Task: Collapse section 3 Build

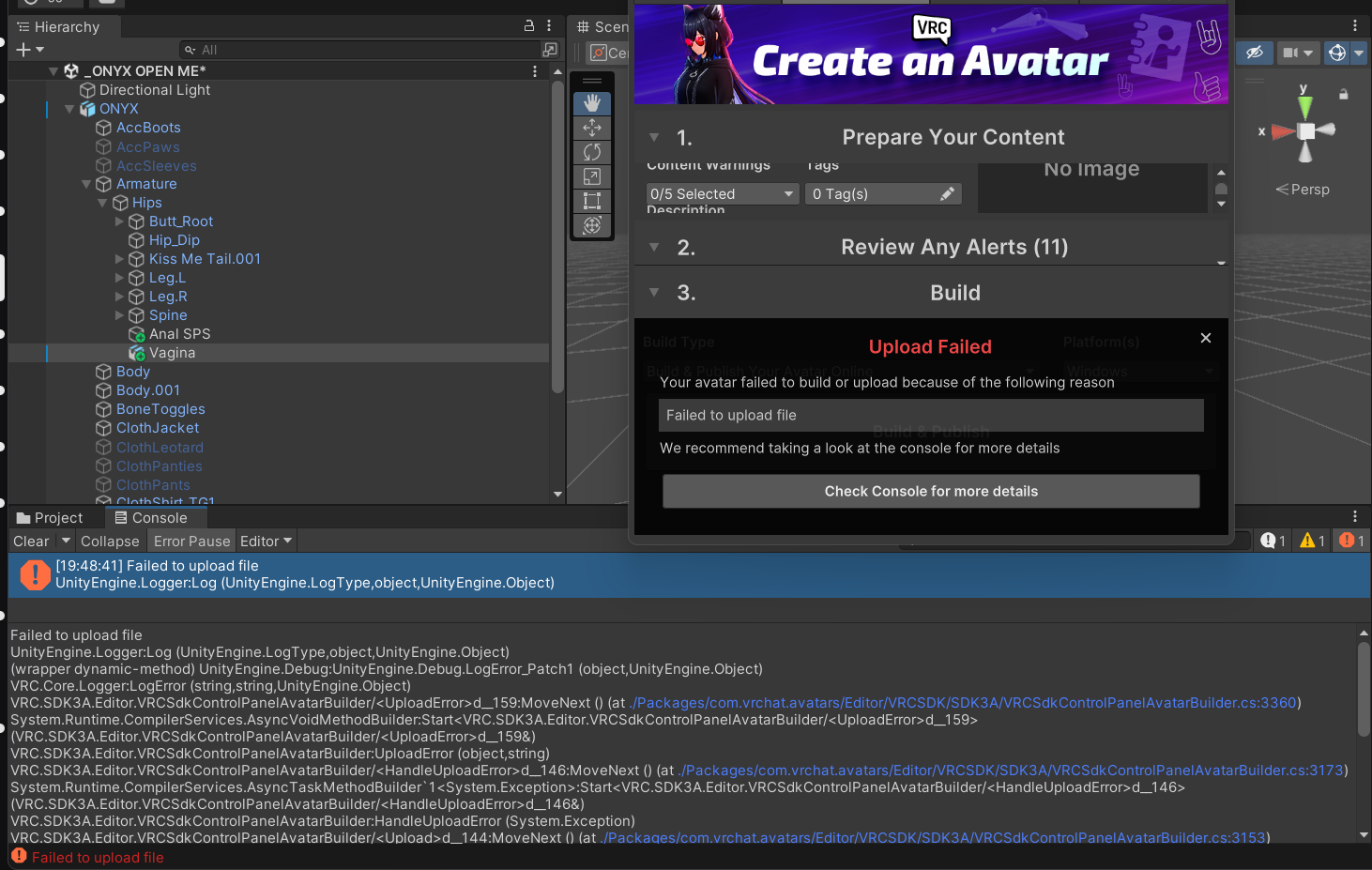Action: (654, 292)
